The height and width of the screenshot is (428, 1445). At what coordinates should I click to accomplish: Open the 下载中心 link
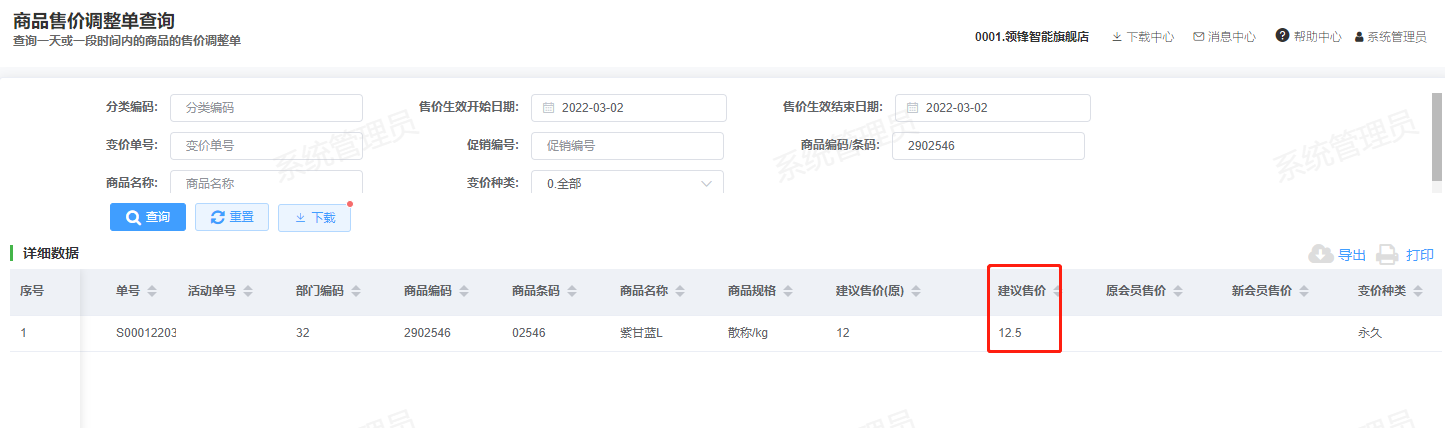click(1150, 37)
